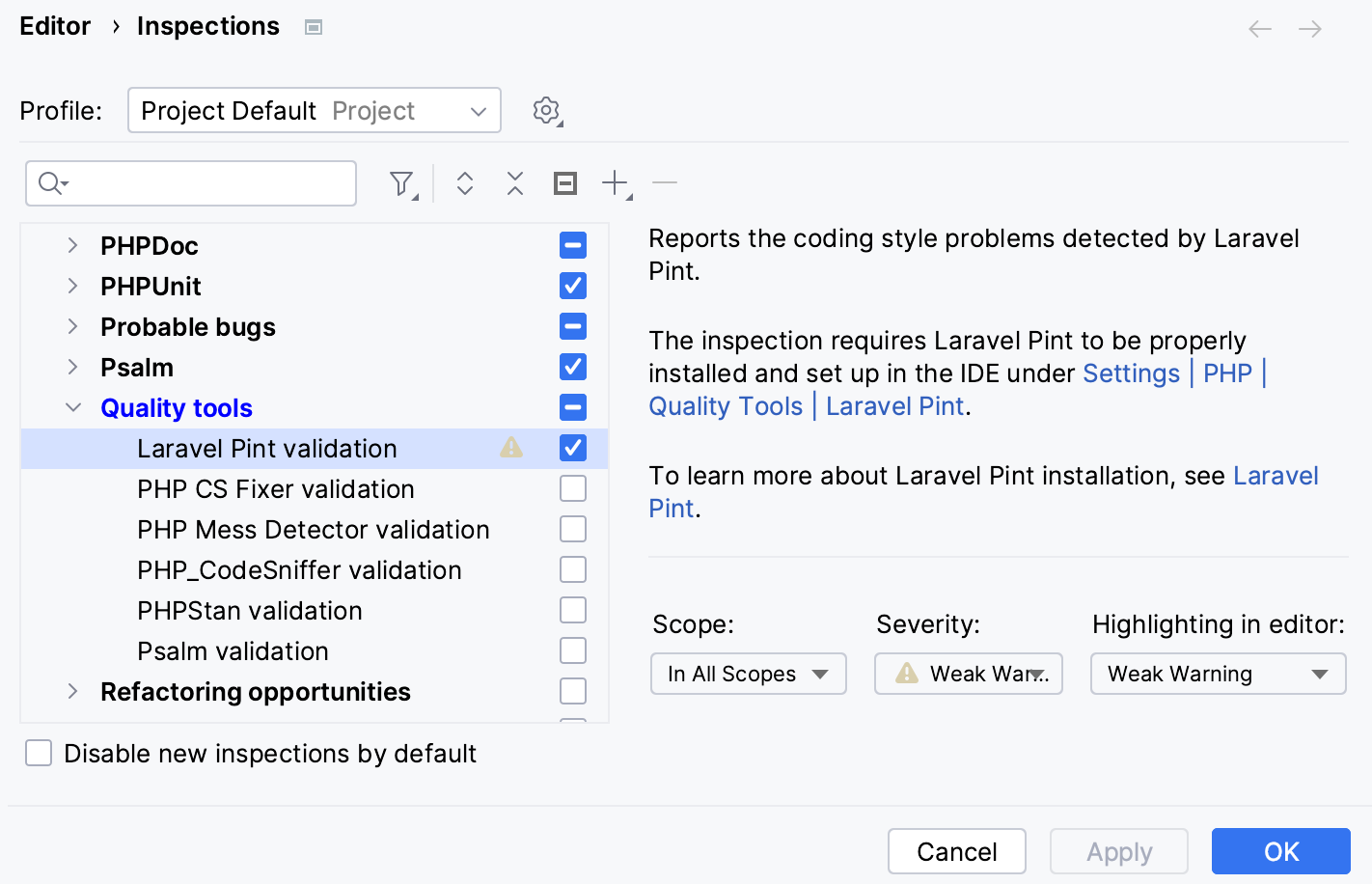The height and width of the screenshot is (884, 1372).
Task: Click the warning icon beside Laravel Pint validation
Action: (510, 448)
